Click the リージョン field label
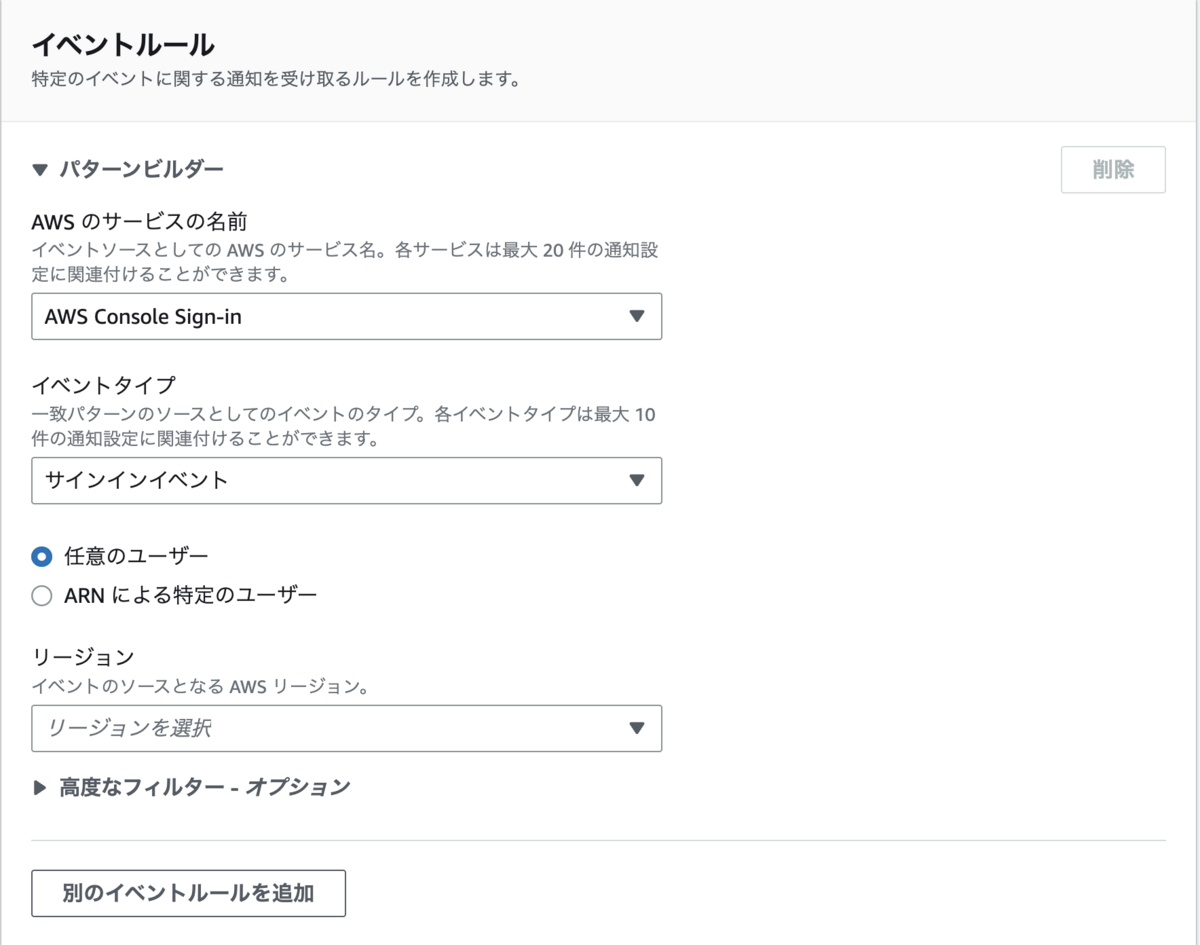The width and height of the screenshot is (1200, 945). [x=83, y=657]
